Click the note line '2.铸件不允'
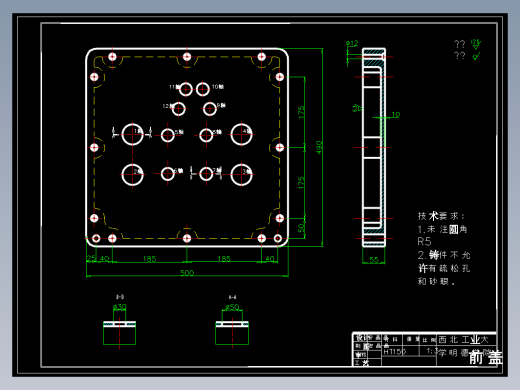The width and height of the screenshot is (520, 390). coord(444,255)
